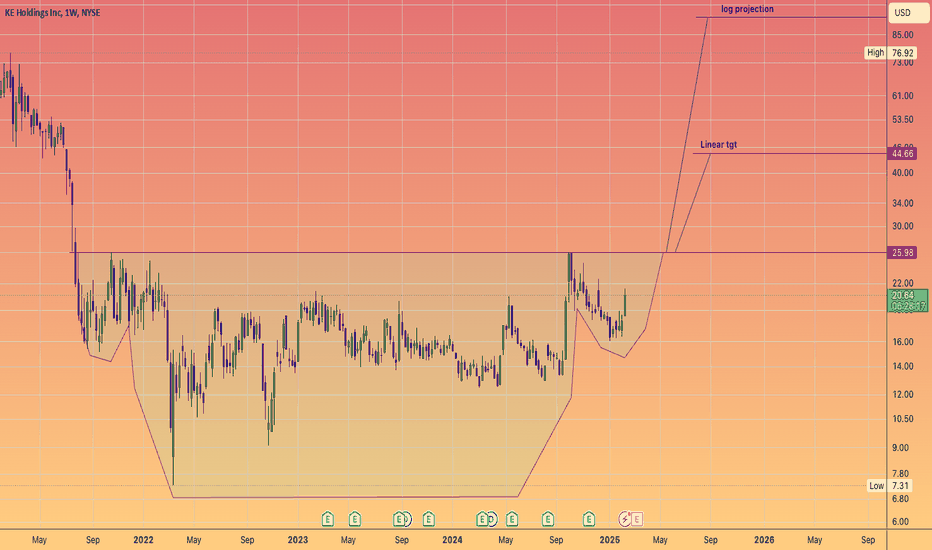932x550 pixels.
Task: Click the 53.50 tick on price scale
Action: pyautogui.click(x=902, y=120)
